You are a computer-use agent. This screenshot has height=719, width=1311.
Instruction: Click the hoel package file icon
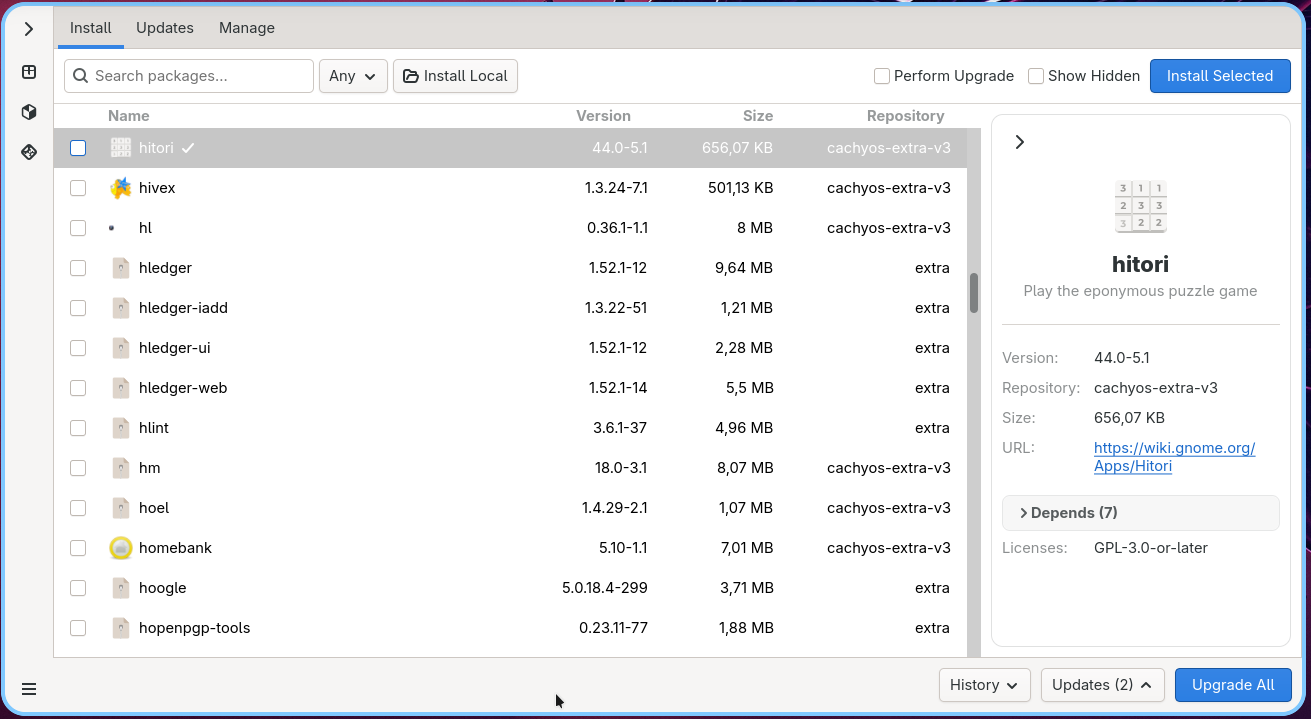(x=121, y=508)
